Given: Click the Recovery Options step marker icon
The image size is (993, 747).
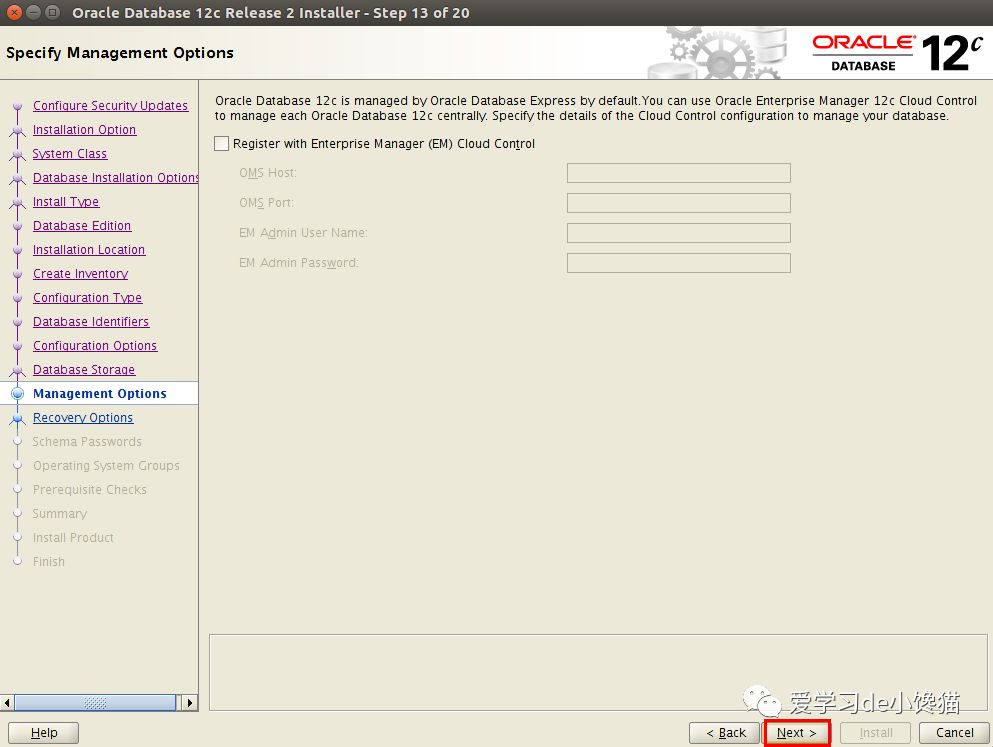Looking at the screenshot, I should [18, 418].
